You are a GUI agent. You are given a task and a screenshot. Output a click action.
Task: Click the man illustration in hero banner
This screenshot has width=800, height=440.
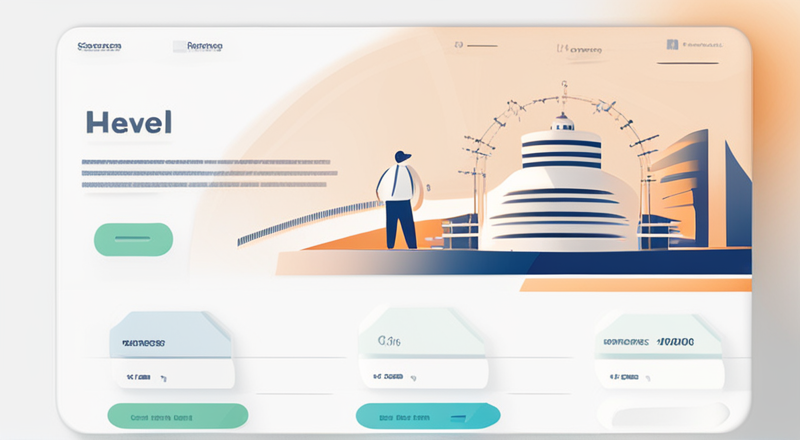click(399, 200)
